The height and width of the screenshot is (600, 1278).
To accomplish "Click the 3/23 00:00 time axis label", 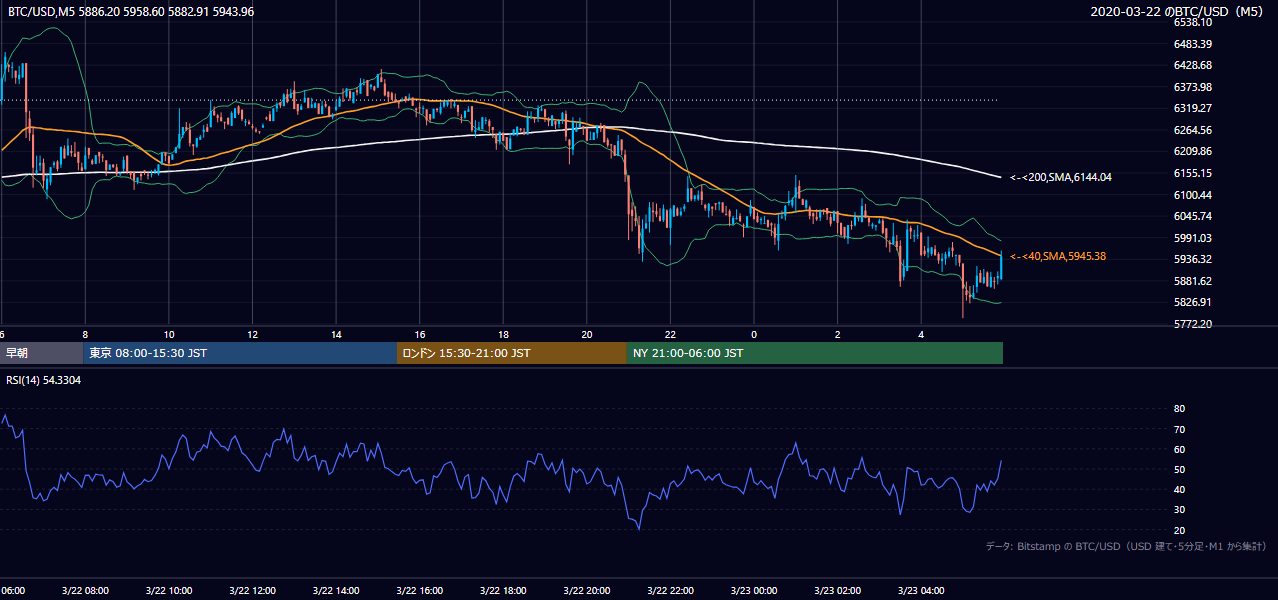I will pyautogui.click(x=753, y=591).
